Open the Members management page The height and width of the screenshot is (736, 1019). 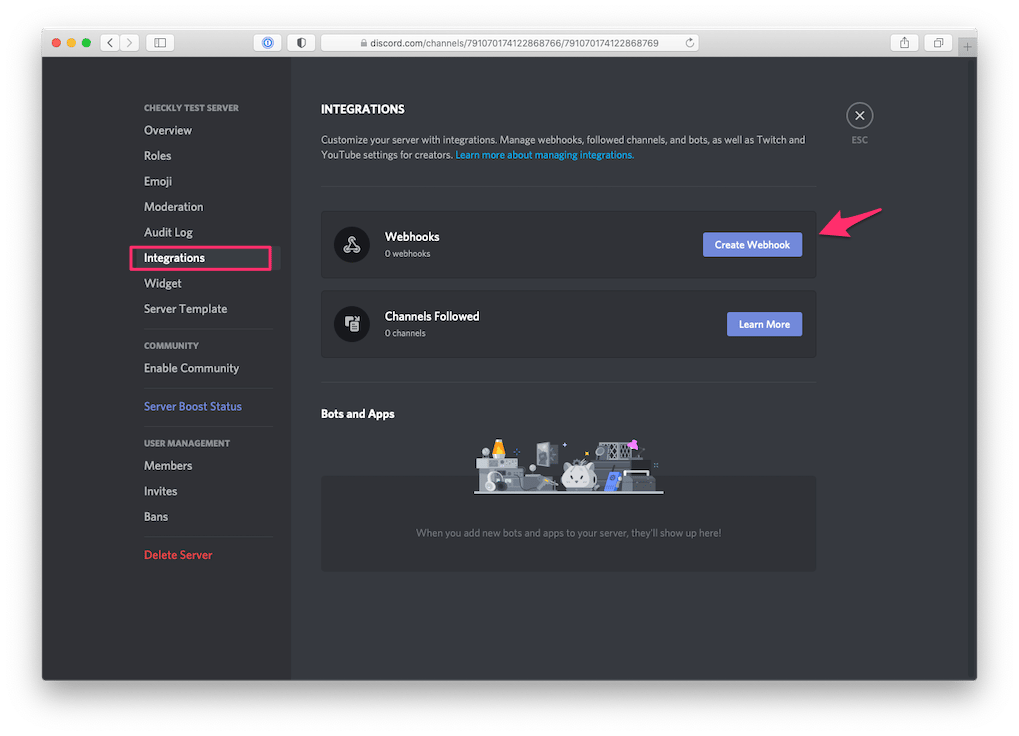click(x=168, y=466)
